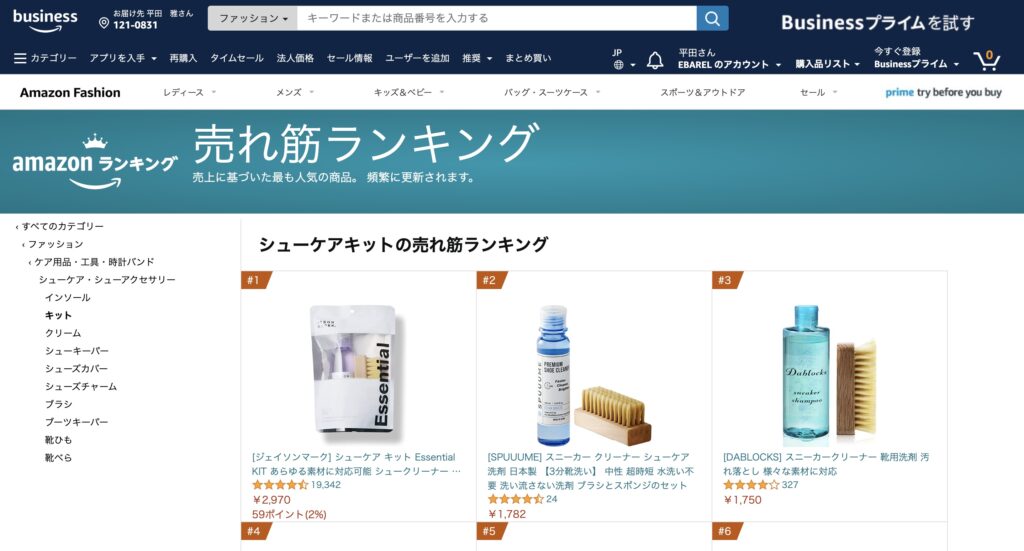Open the shopping cart icon
The image size is (1024, 551).
[987, 60]
